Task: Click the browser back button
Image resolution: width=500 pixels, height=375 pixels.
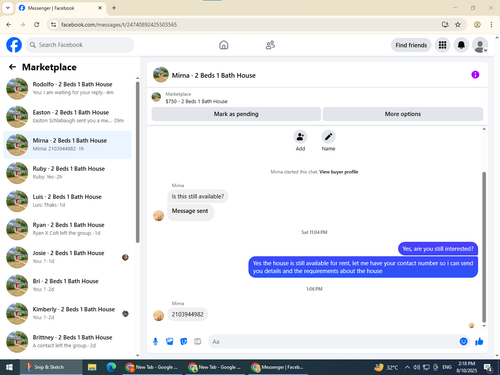Action: tap(9, 25)
